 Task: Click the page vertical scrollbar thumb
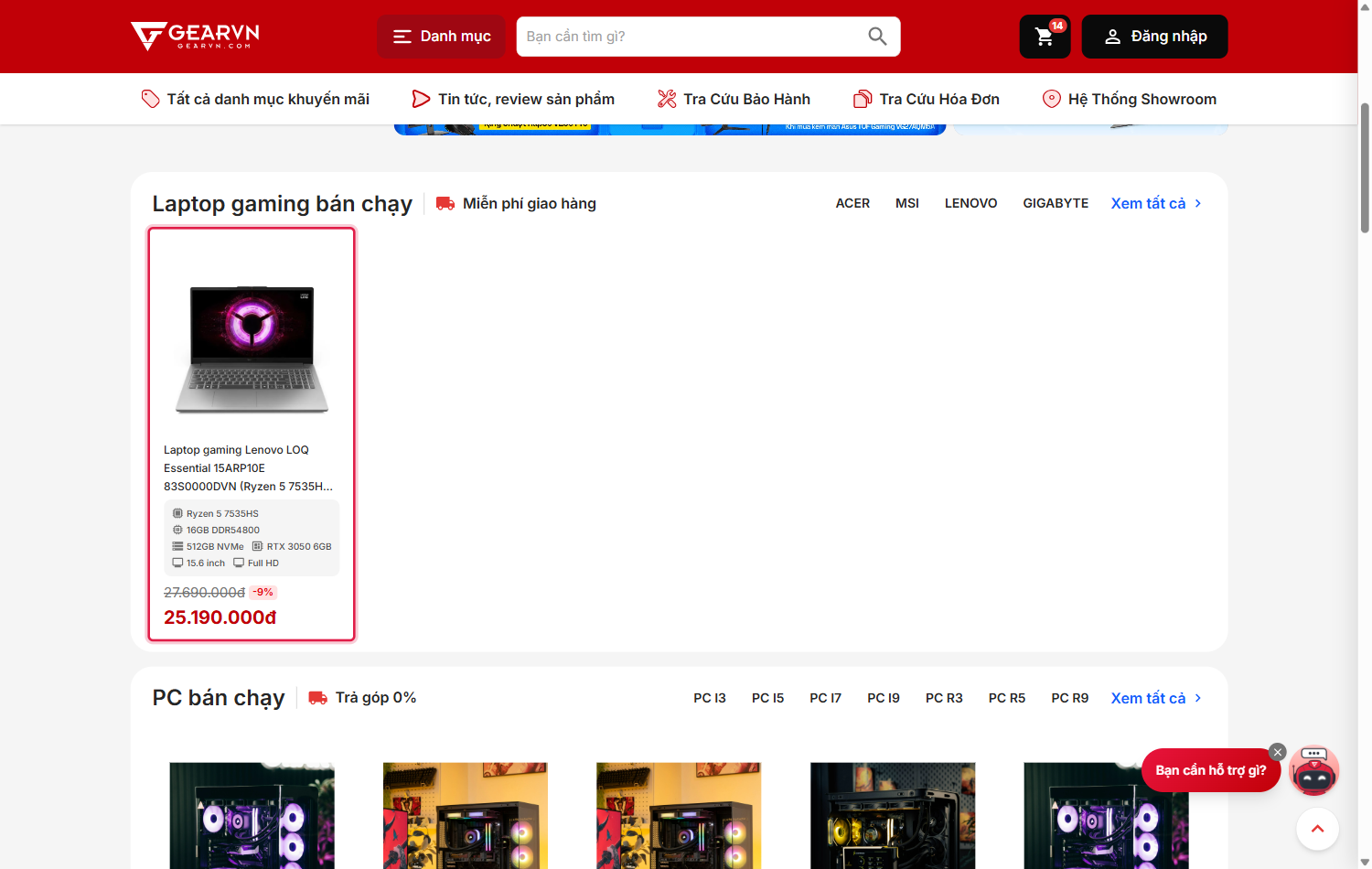[1365, 167]
